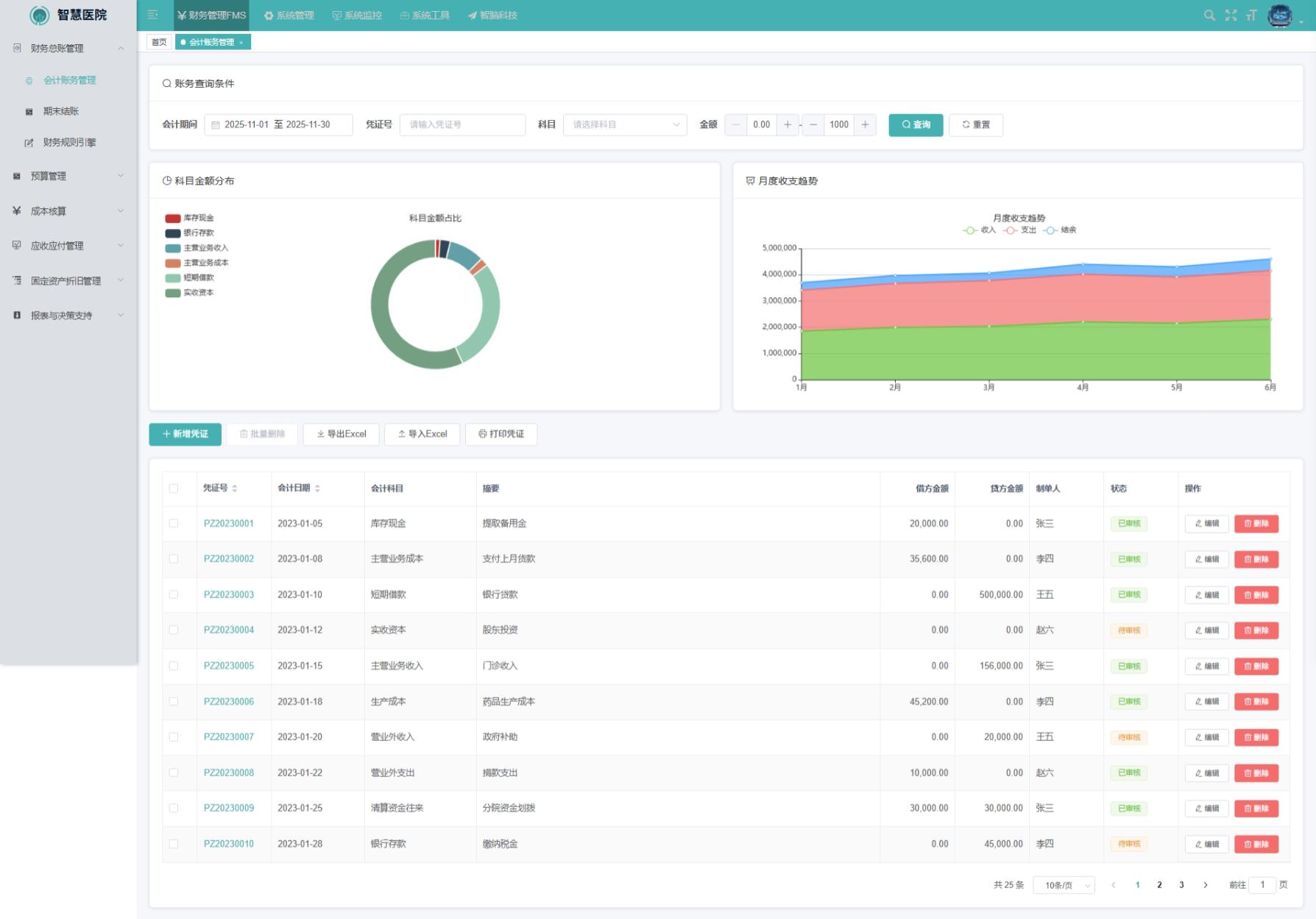Image resolution: width=1316 pixels, height=919 pixels.
Task: Open 系统管理 in the top navigation
Action: click(289, 15)
